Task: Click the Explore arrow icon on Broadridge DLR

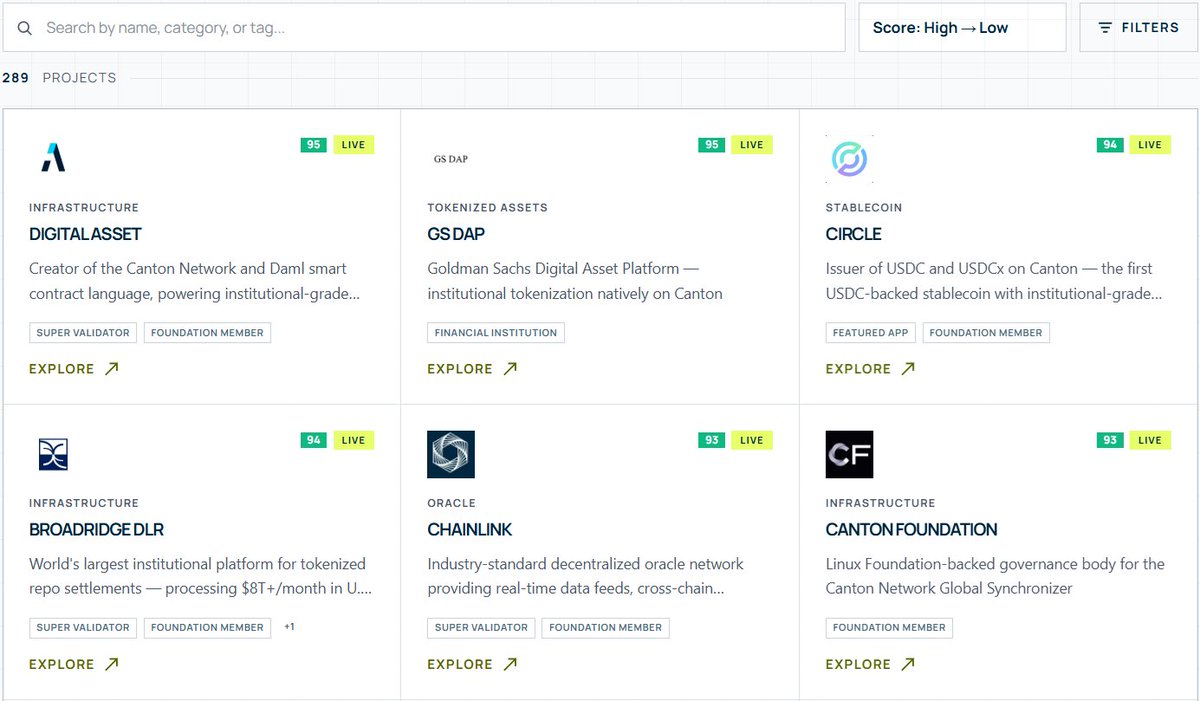Action: tap(112, 664)
